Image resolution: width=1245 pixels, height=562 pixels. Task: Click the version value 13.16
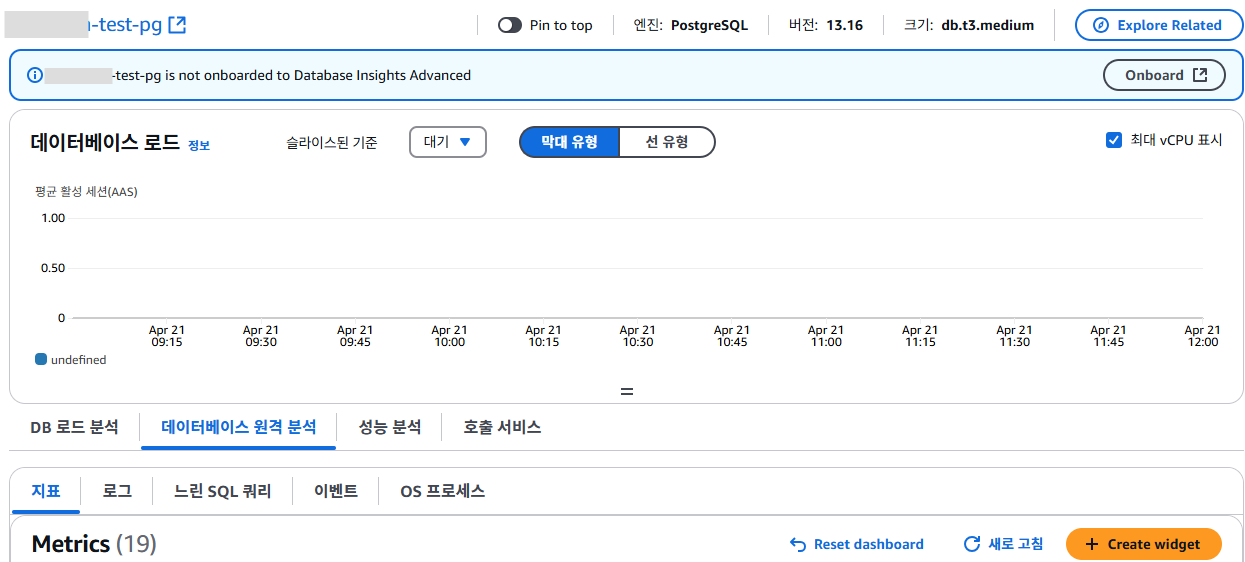point(844,25)
